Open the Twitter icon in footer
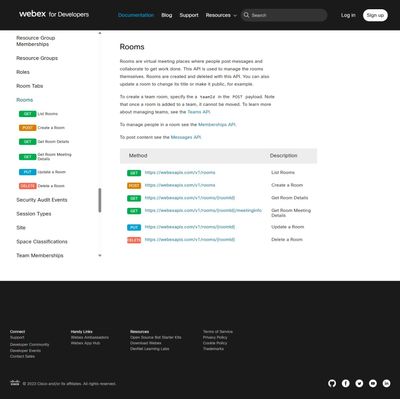400x399 pixels. pos(359,383)
